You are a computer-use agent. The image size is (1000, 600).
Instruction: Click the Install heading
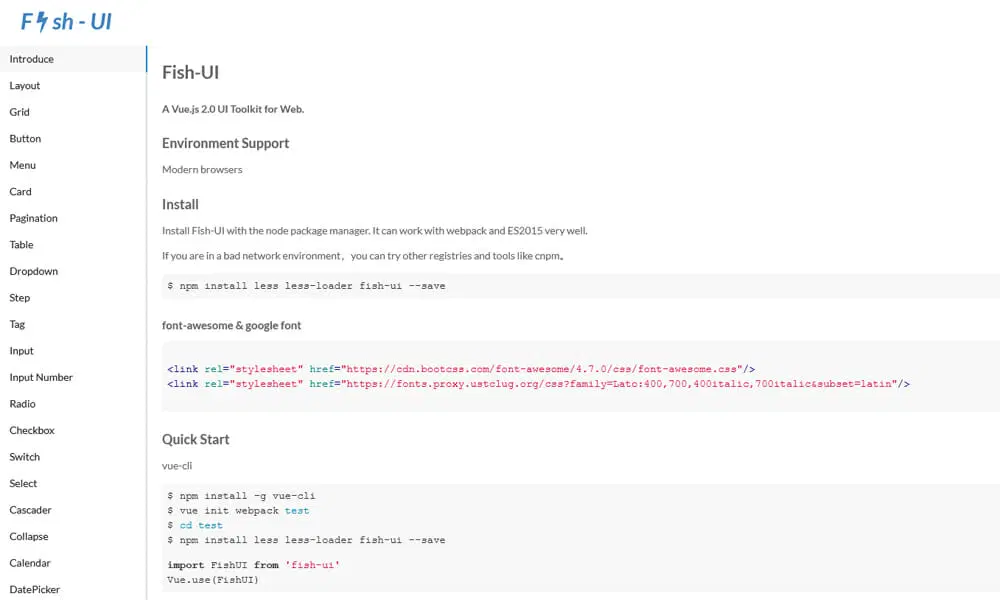(180, 205)
